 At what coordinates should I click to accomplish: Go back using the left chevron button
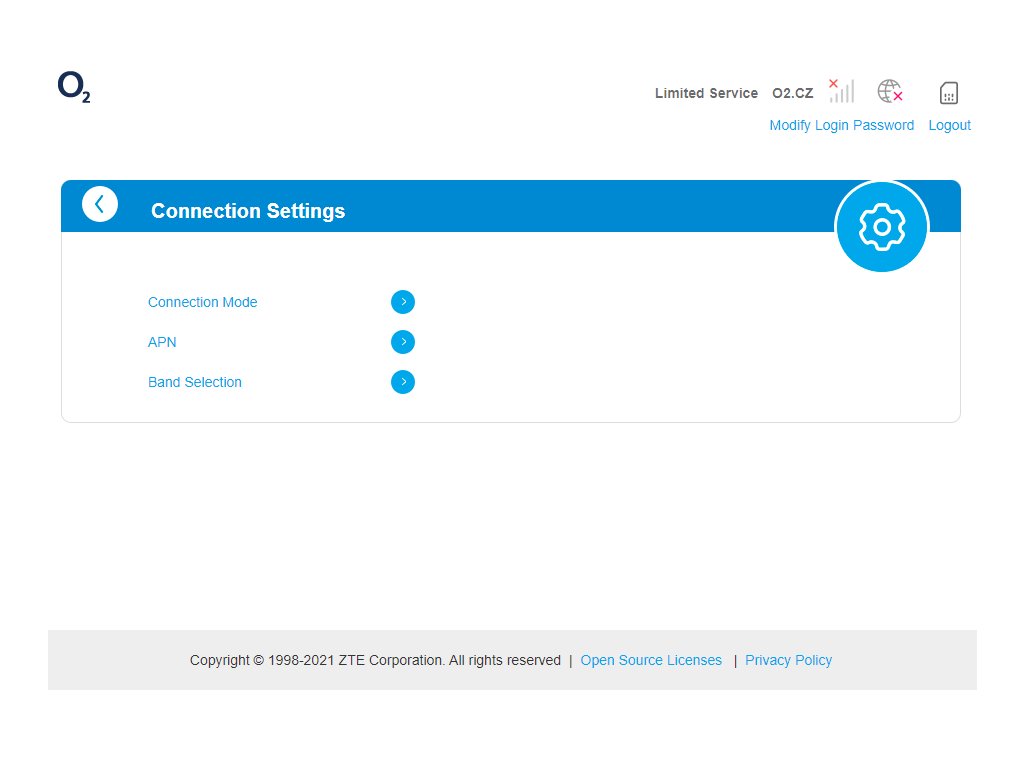click(x=100, y=204)
